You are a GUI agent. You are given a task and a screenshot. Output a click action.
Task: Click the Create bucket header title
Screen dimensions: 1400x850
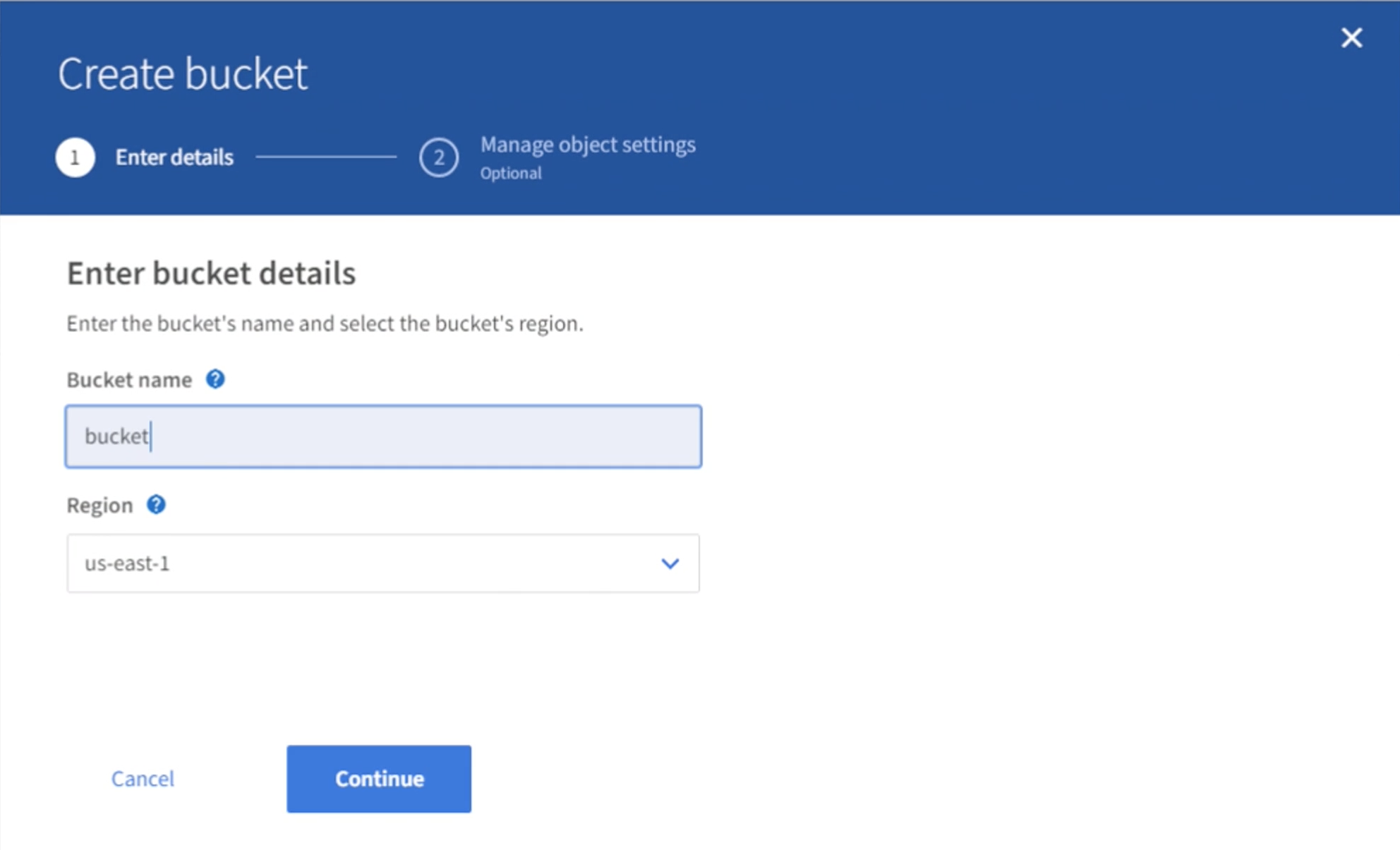coord(183,73)
